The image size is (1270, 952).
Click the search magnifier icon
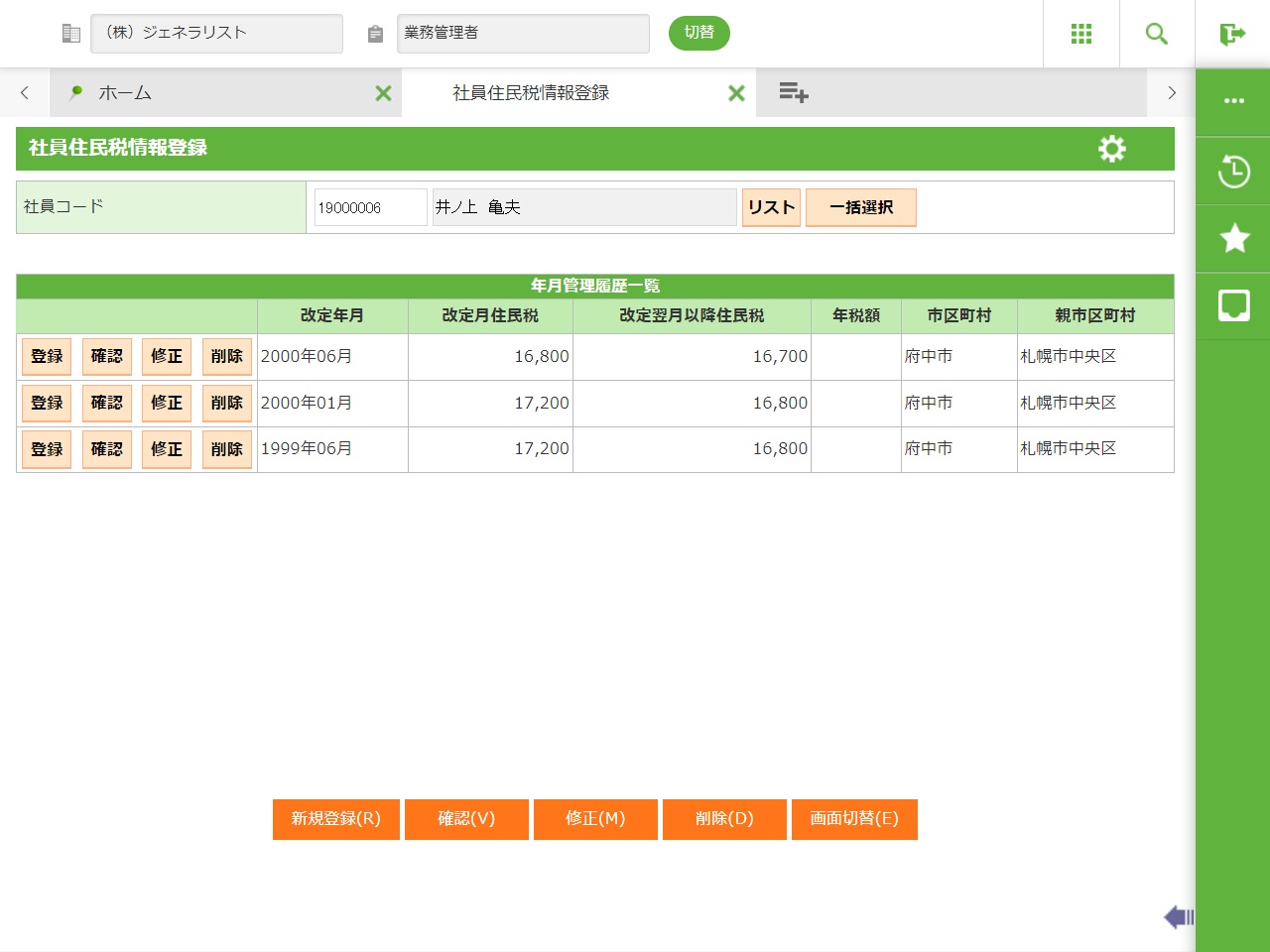pyautogui.click(x=1156, y=34)
